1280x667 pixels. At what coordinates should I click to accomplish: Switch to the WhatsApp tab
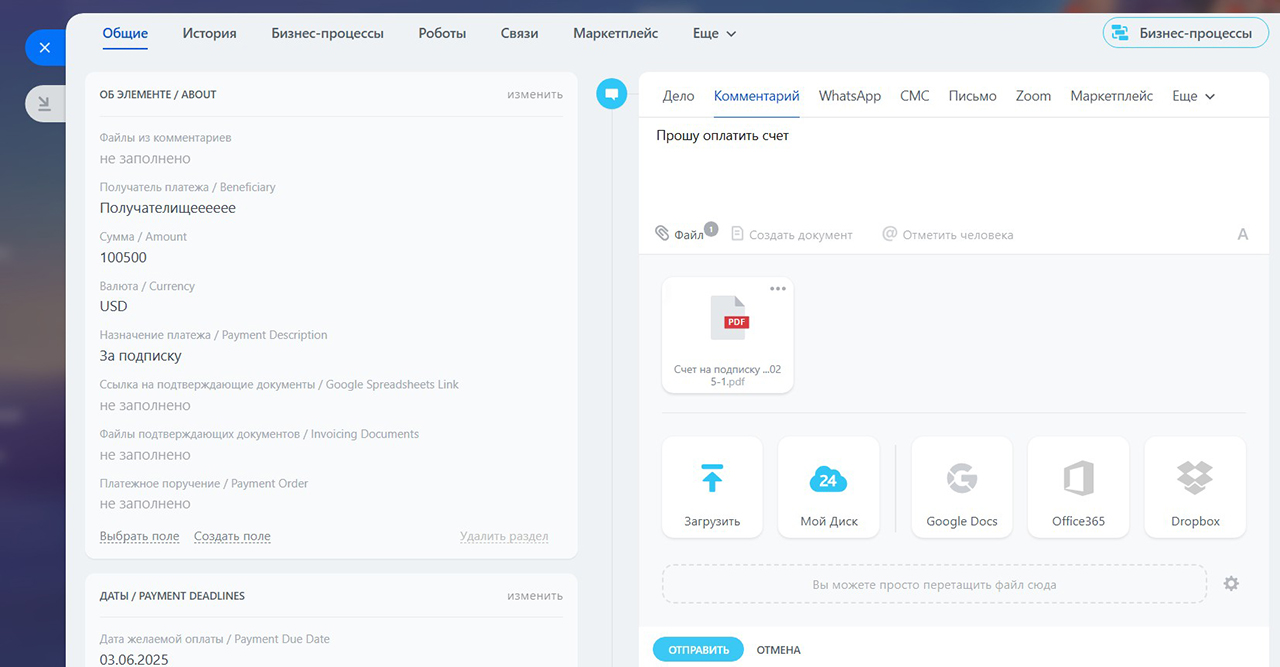pos(849,96)
